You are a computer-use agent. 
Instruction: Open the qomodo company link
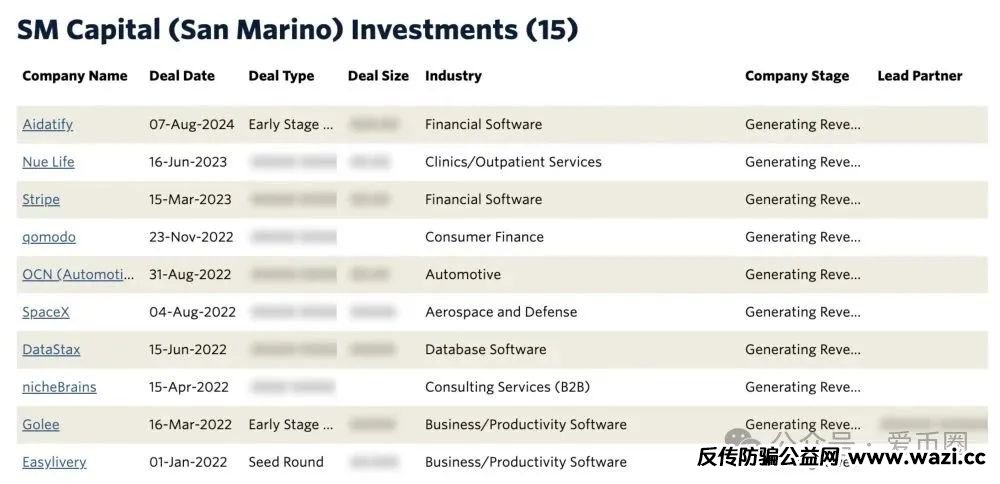point(49,237)
